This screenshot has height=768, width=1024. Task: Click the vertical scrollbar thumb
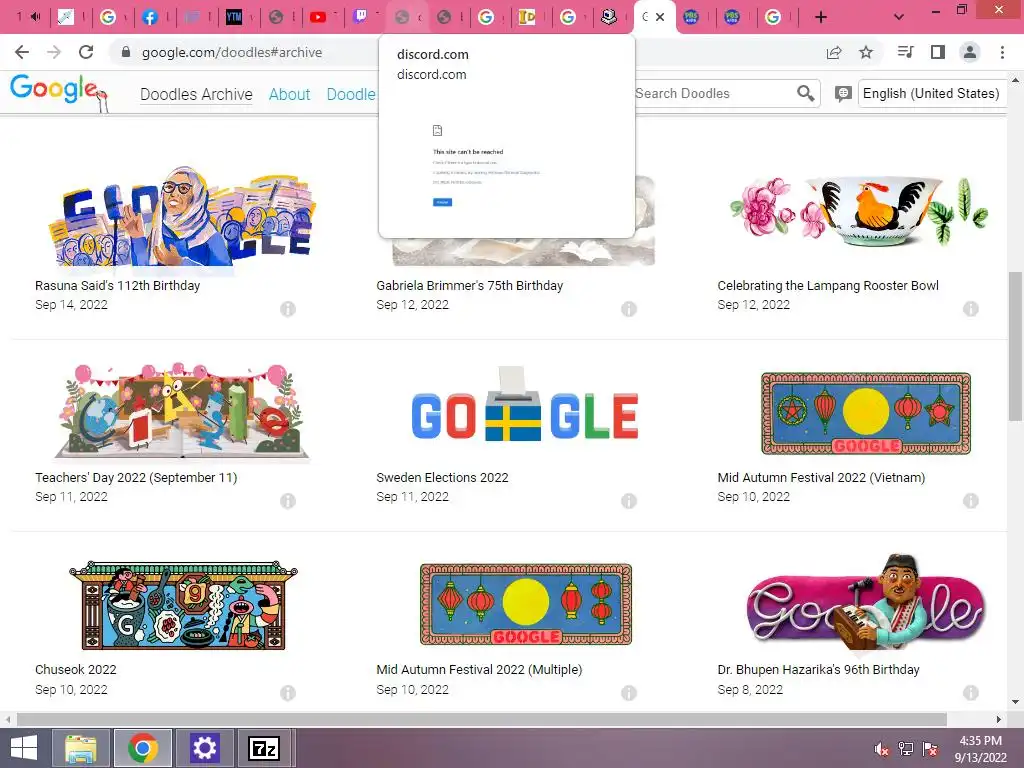1015,346
